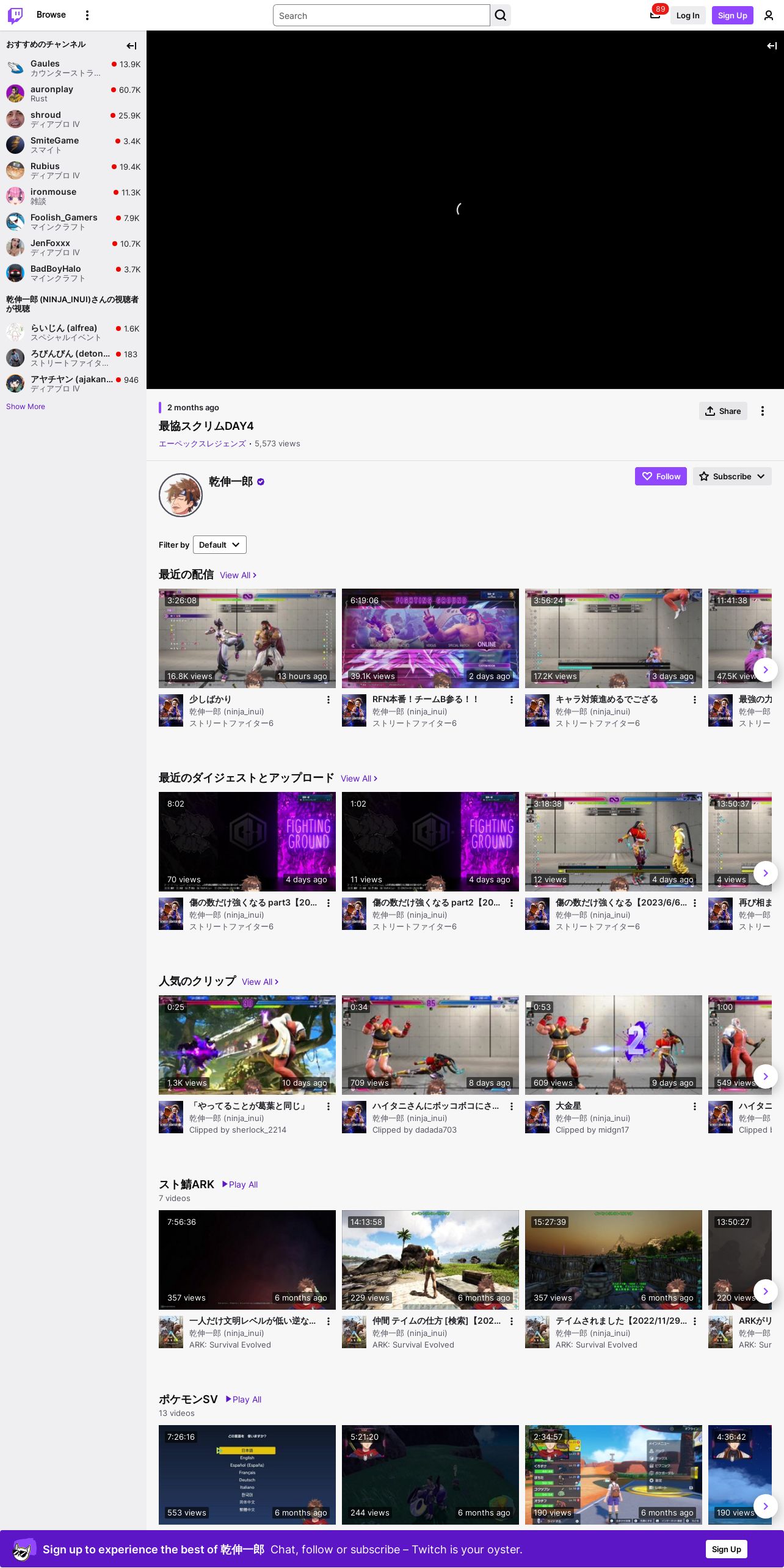Click ironmouse channel avatar in sidebar
This screenshot has height=1568, width=784.
click(15, 196)
